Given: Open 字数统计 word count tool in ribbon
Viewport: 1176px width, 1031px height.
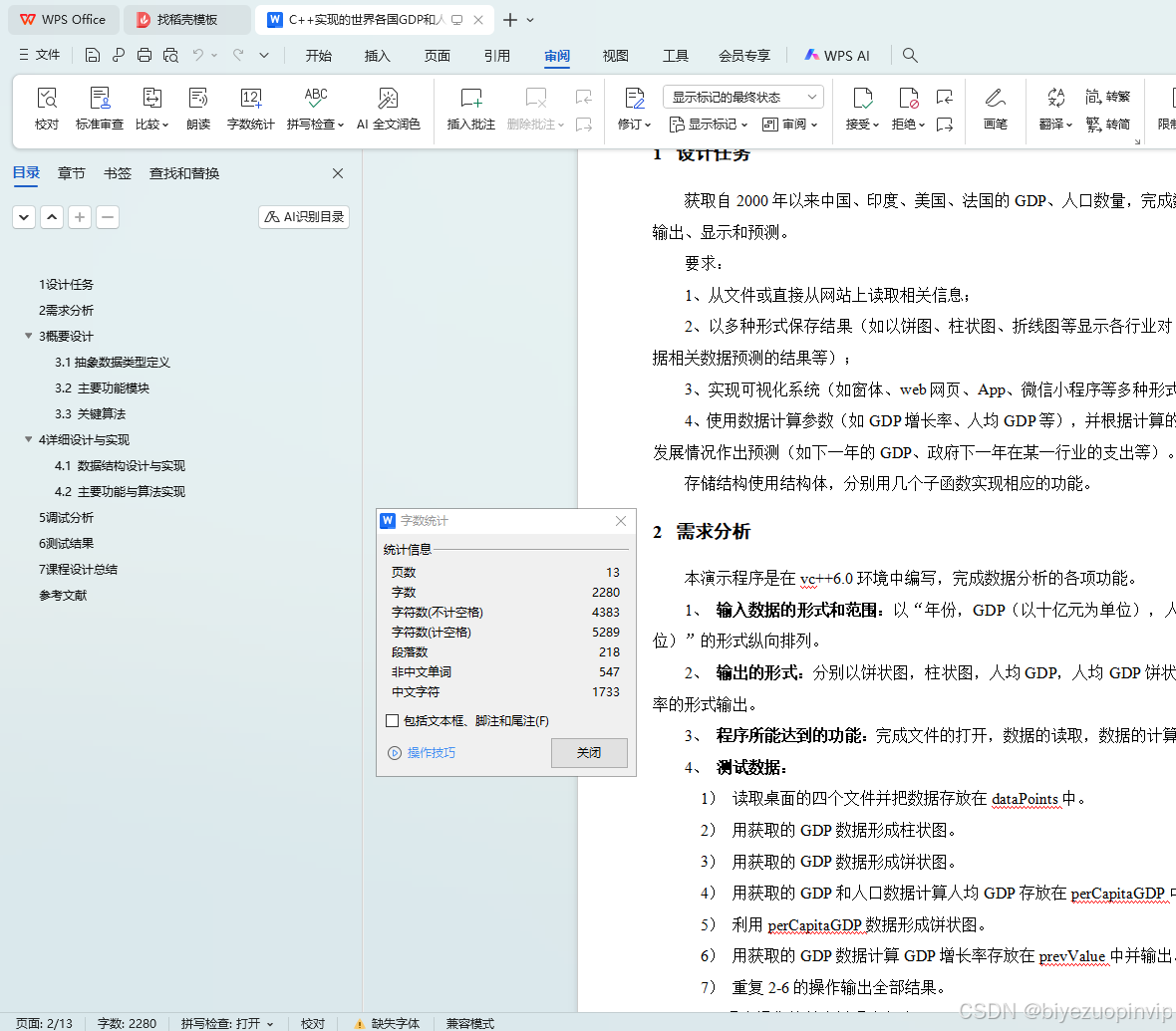Looking at the screenshot, I should 250,108.
